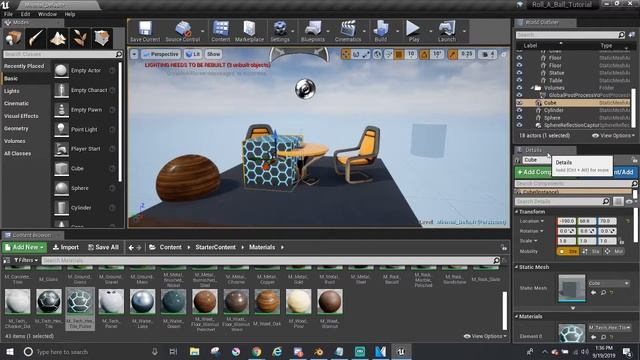Set Mobility to Static
Viewport: 640px width, 360px height.
pyautogui.click(x=568, y=251)
